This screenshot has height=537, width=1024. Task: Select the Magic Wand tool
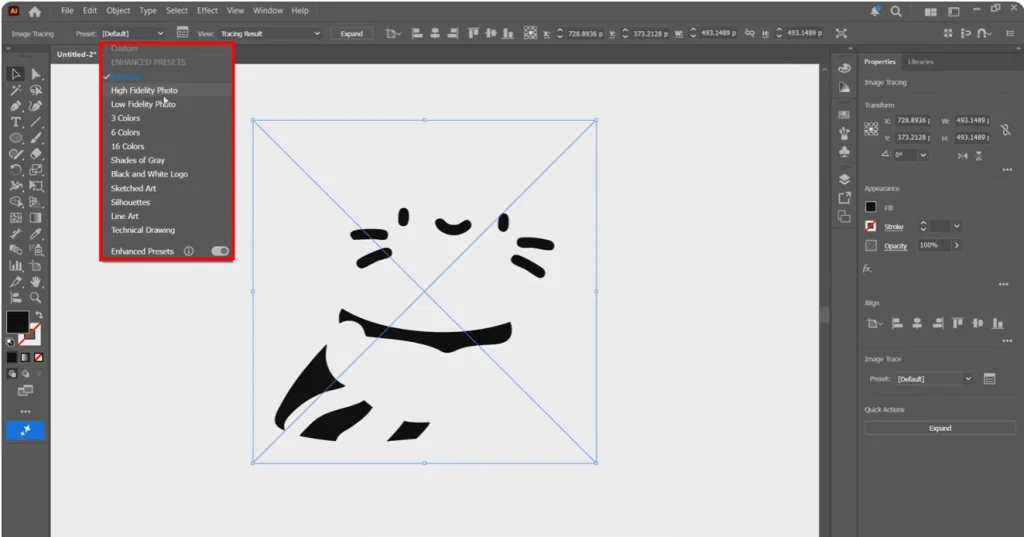[x=16, y=90]
